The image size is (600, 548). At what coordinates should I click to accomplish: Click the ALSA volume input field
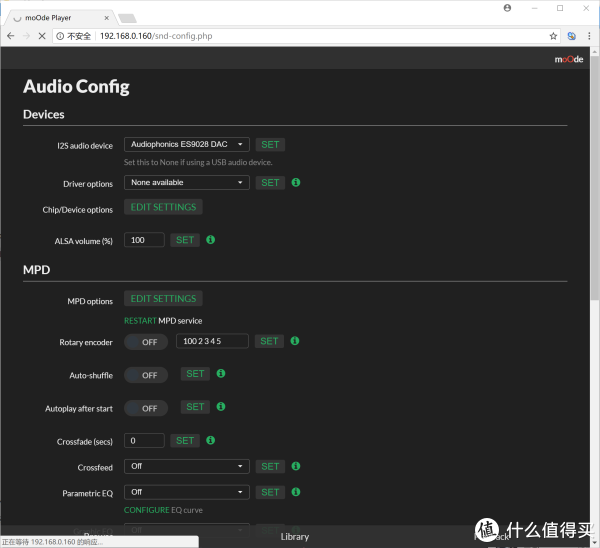(x=144, y=240)
